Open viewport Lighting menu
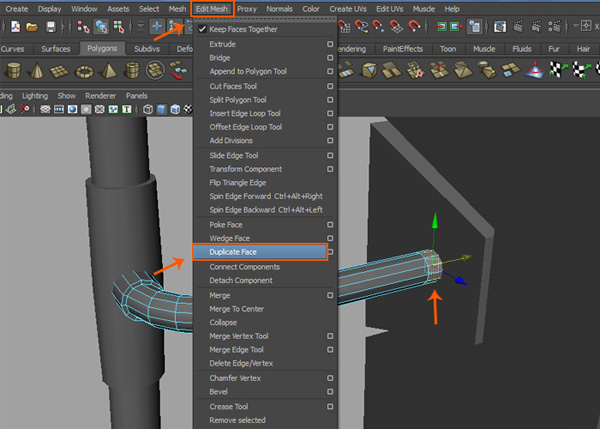This screenshot has height=429, width=600. [35, 96]
